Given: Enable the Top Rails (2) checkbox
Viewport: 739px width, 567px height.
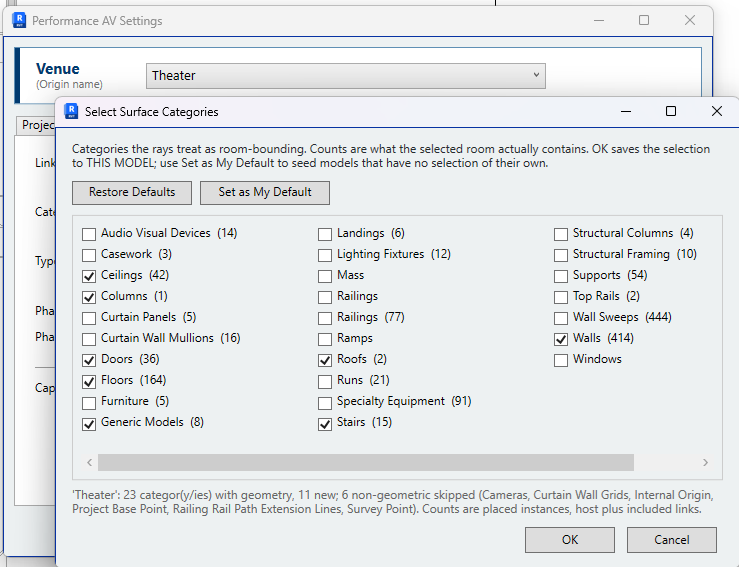Looking at the screenshot, I should click(x=561, y=297).
